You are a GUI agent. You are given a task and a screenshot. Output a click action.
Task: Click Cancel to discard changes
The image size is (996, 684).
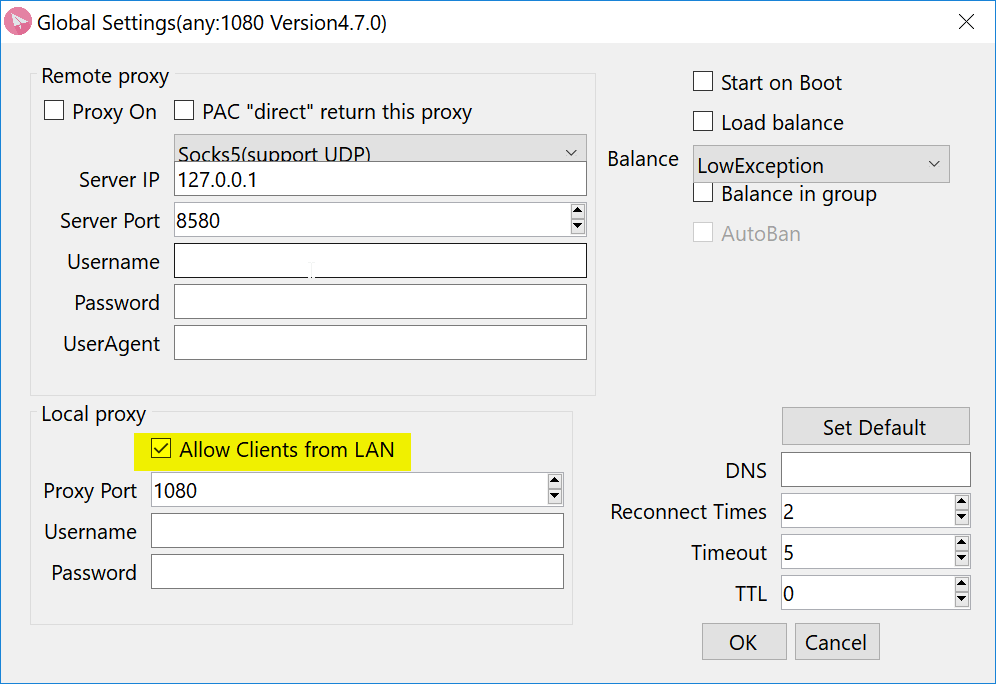coord(837,642)
